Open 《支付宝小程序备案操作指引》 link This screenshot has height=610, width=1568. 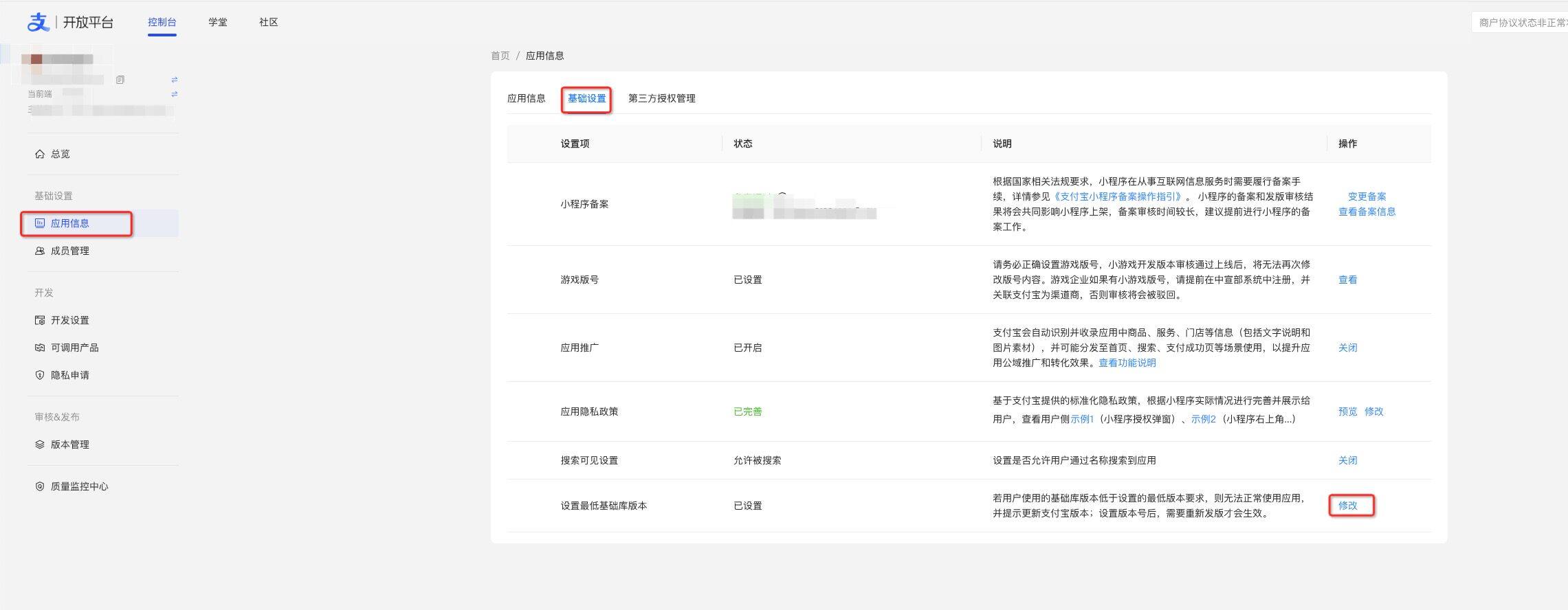(1118, 196)
